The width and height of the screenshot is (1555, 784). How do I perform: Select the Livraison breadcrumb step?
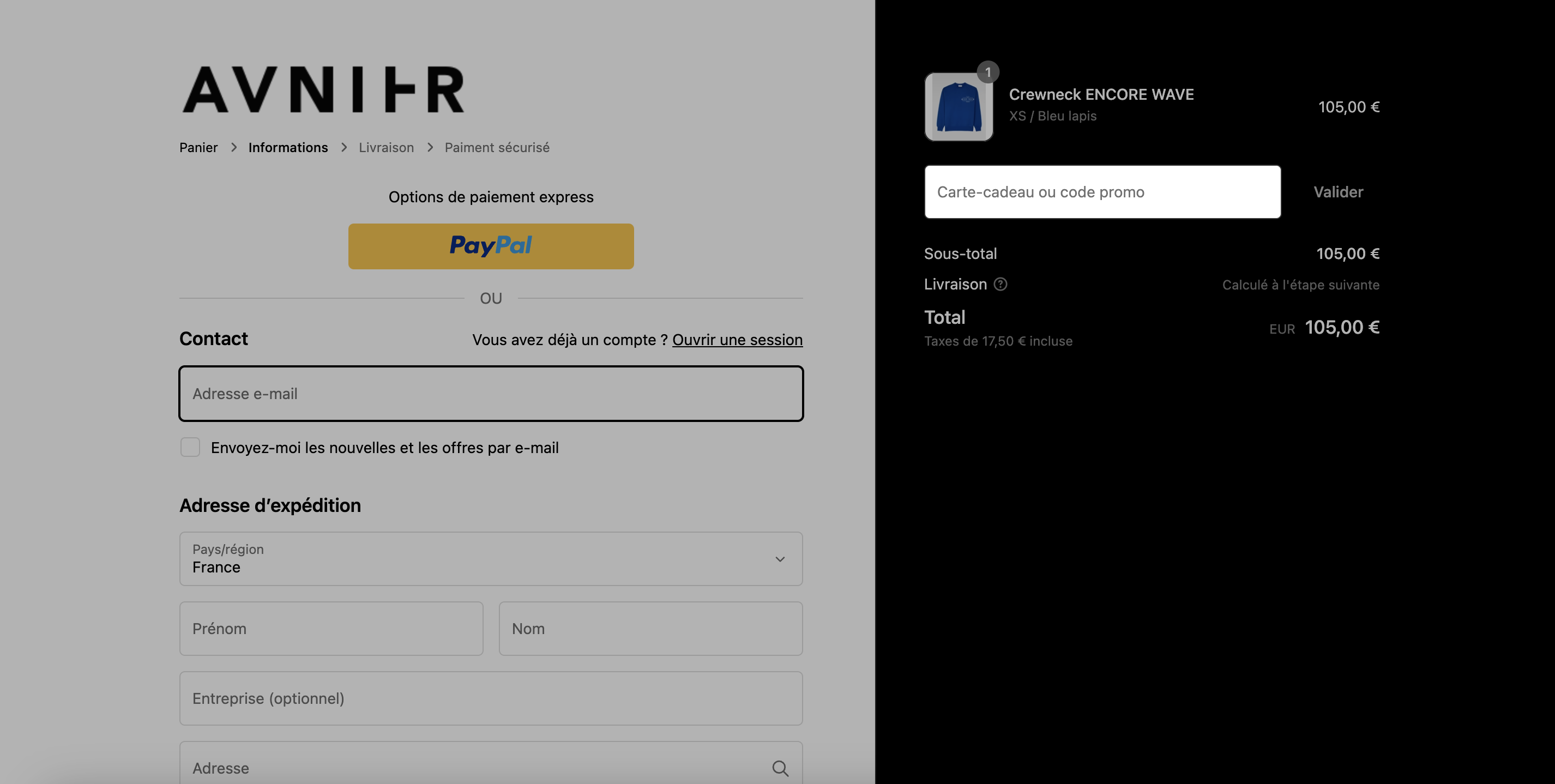coord(387,147)
